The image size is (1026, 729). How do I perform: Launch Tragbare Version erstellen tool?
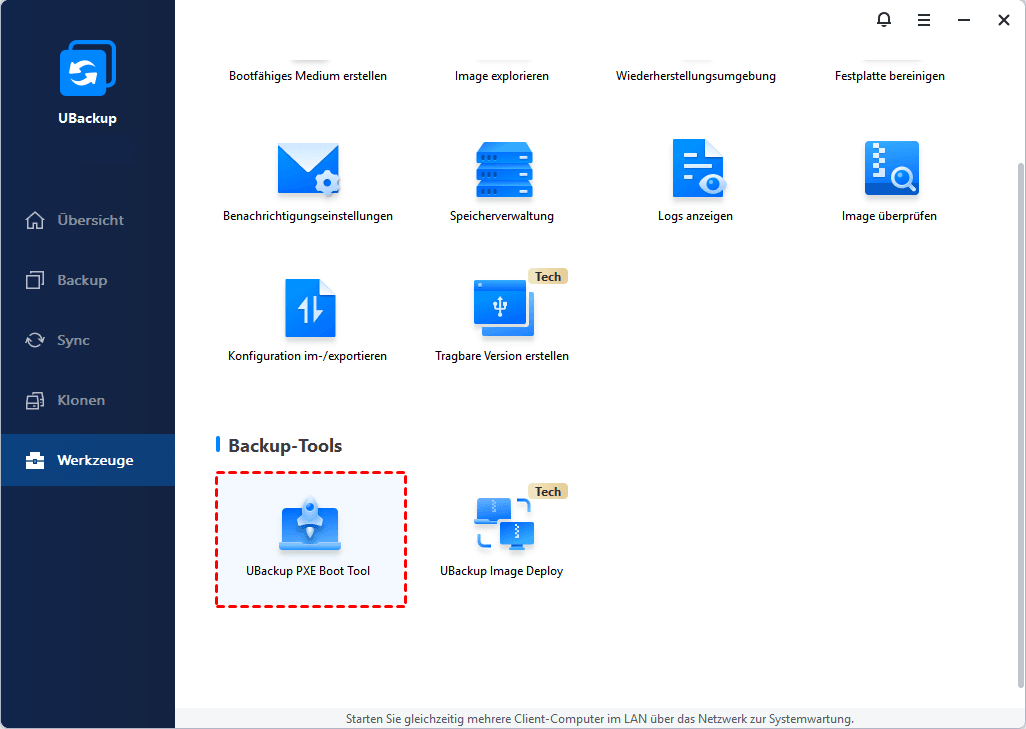503,309
